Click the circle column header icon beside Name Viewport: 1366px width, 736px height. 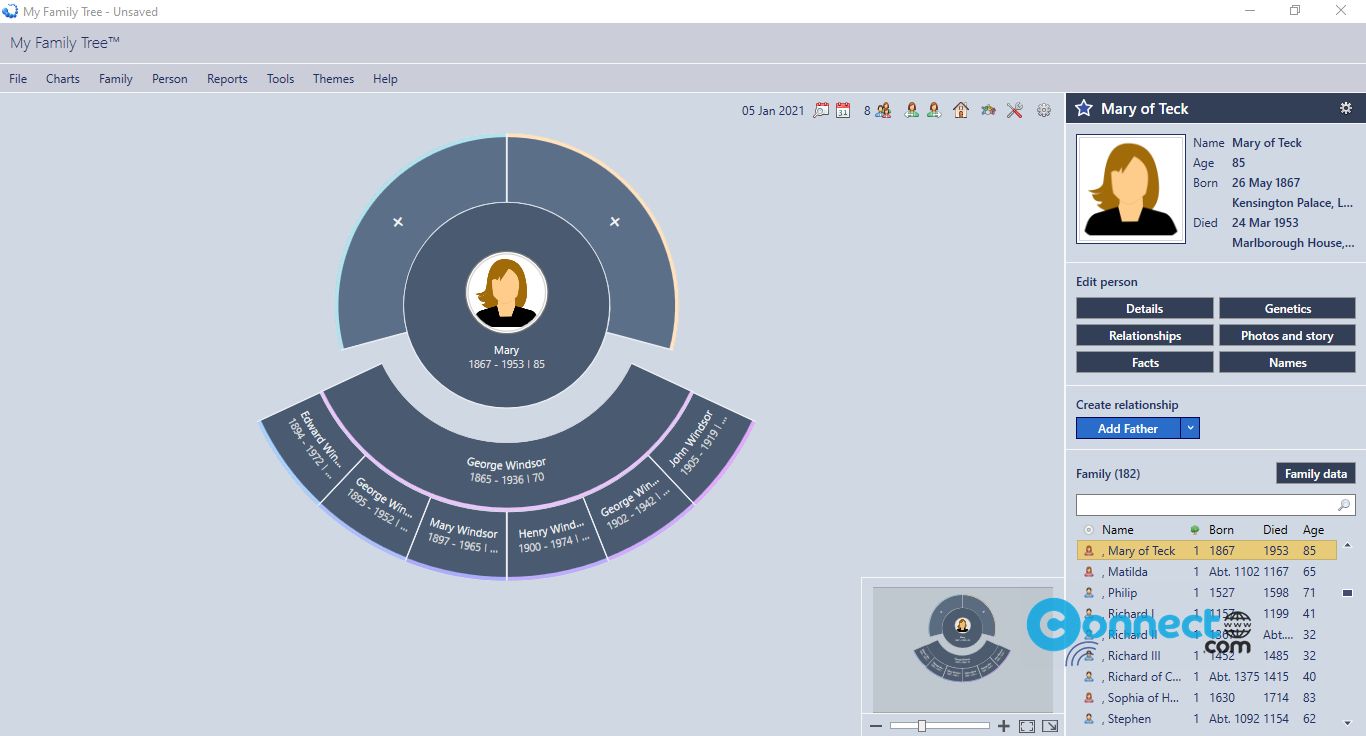[1089, 530]
